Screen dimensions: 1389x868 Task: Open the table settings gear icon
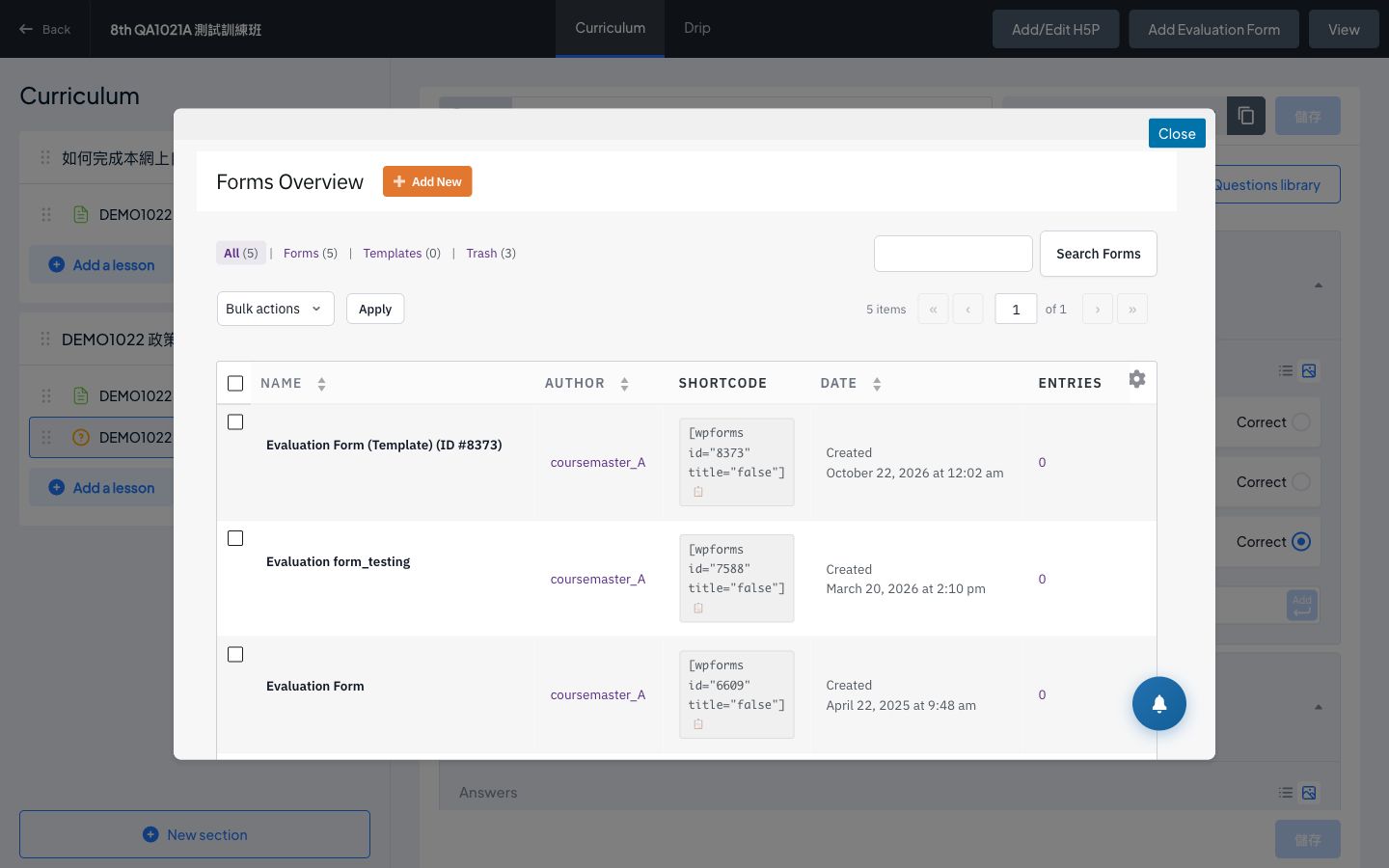coord(1137,379)
